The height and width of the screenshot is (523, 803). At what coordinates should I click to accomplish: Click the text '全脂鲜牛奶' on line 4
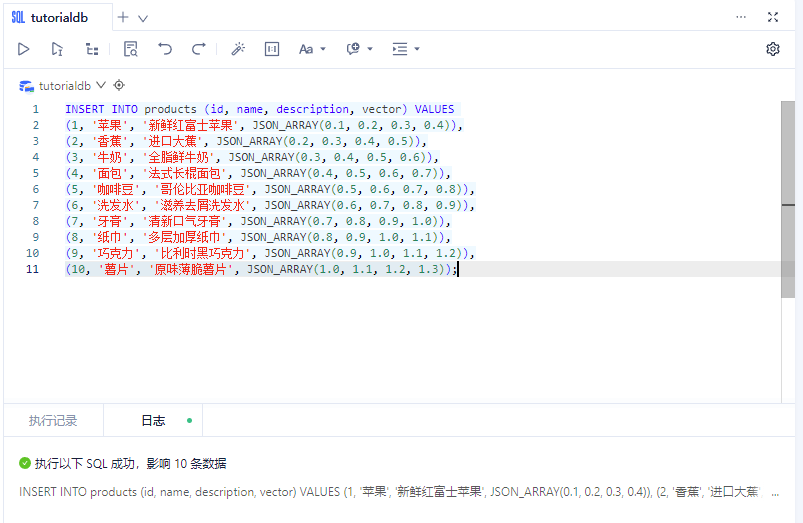tap(178, 157)
